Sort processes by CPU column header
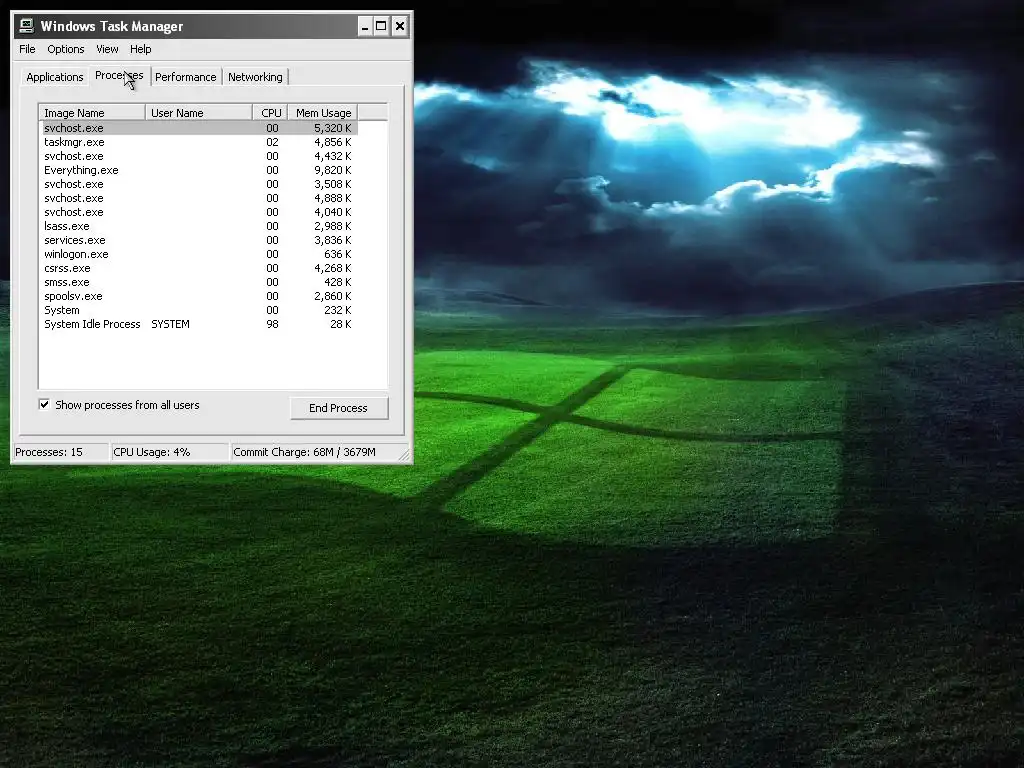 click(270, 113)
